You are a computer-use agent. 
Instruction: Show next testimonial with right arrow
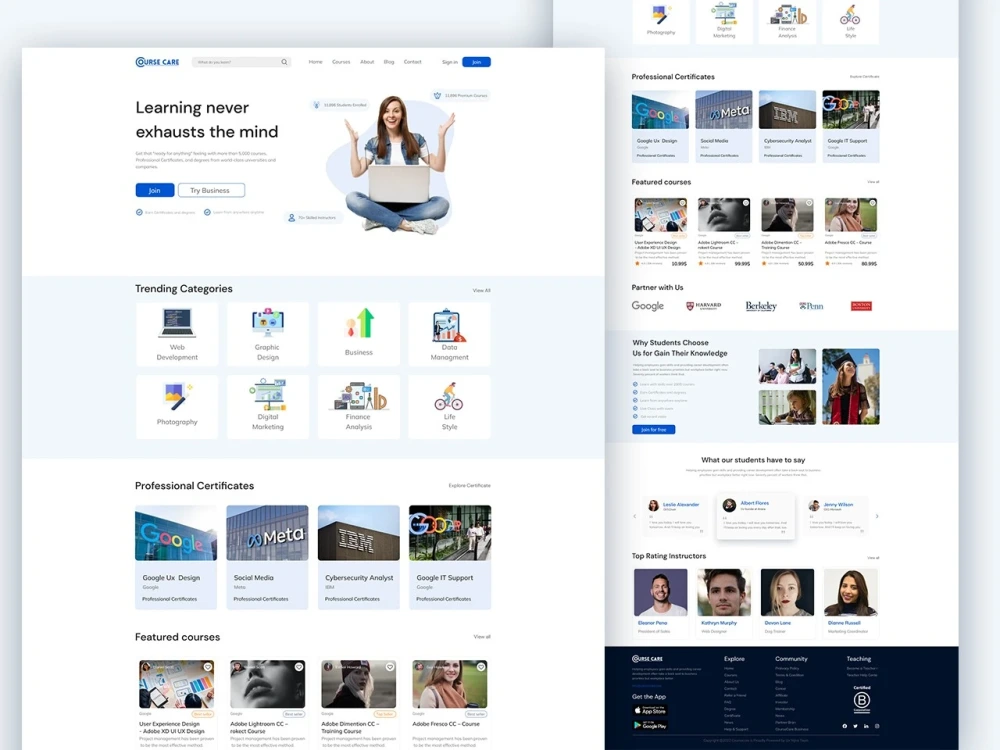tap(877, 516)
